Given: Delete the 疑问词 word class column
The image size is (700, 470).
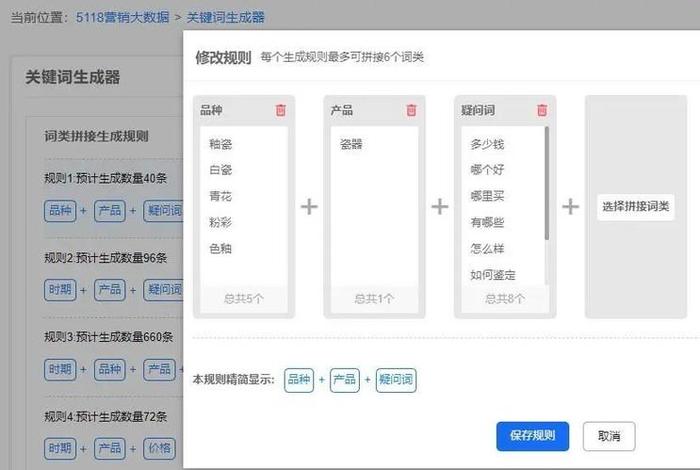Looking at the screenshot, I should click(542, 110).
